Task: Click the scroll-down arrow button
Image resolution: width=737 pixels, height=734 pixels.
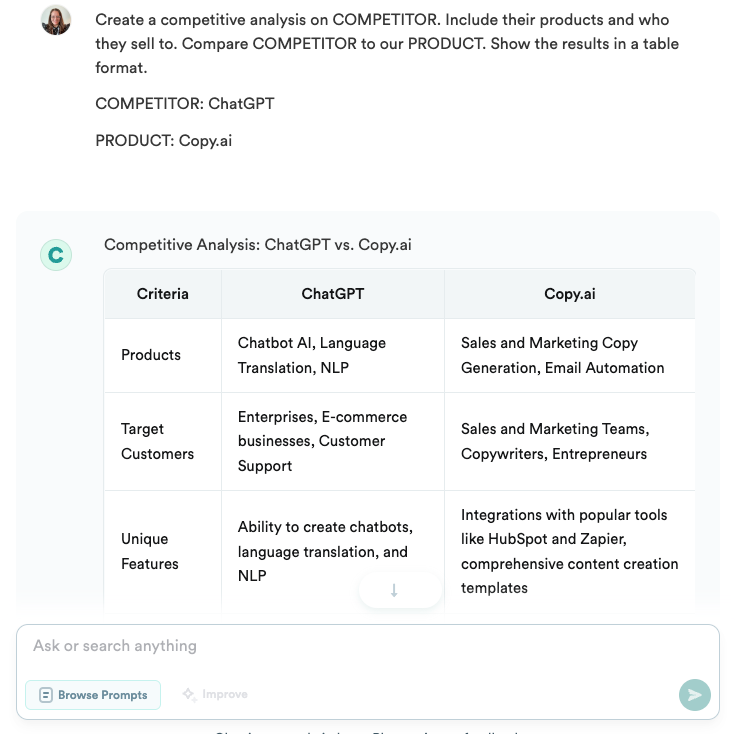Action: click(394, 591)
